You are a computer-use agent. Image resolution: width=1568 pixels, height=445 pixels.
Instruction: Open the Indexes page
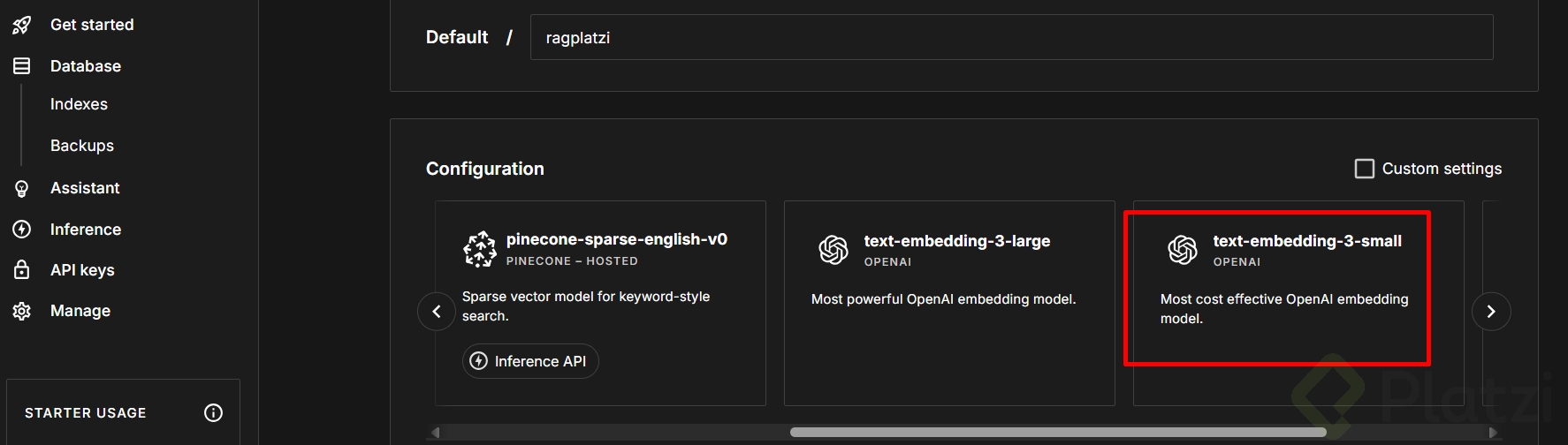(x=79, y=104)
